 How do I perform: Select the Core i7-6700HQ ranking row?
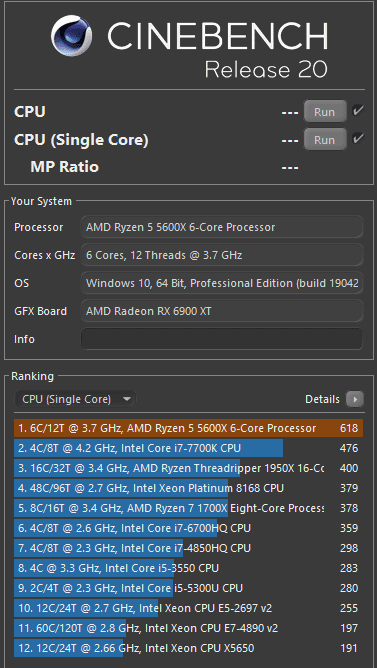coord(188,528)
